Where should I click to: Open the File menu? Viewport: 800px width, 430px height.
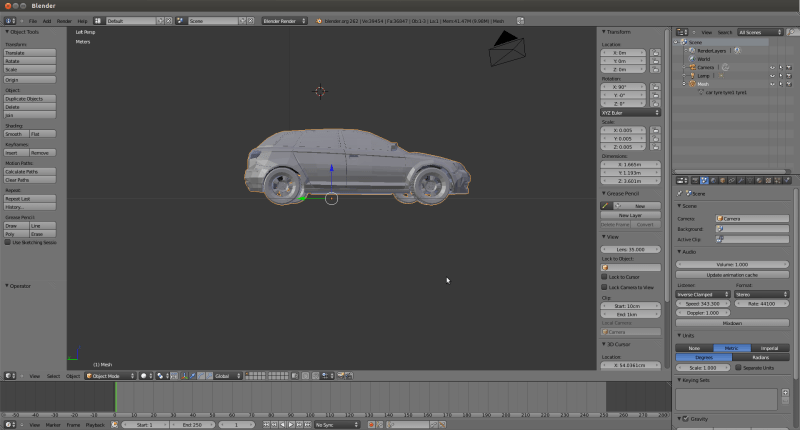point(33,20)
